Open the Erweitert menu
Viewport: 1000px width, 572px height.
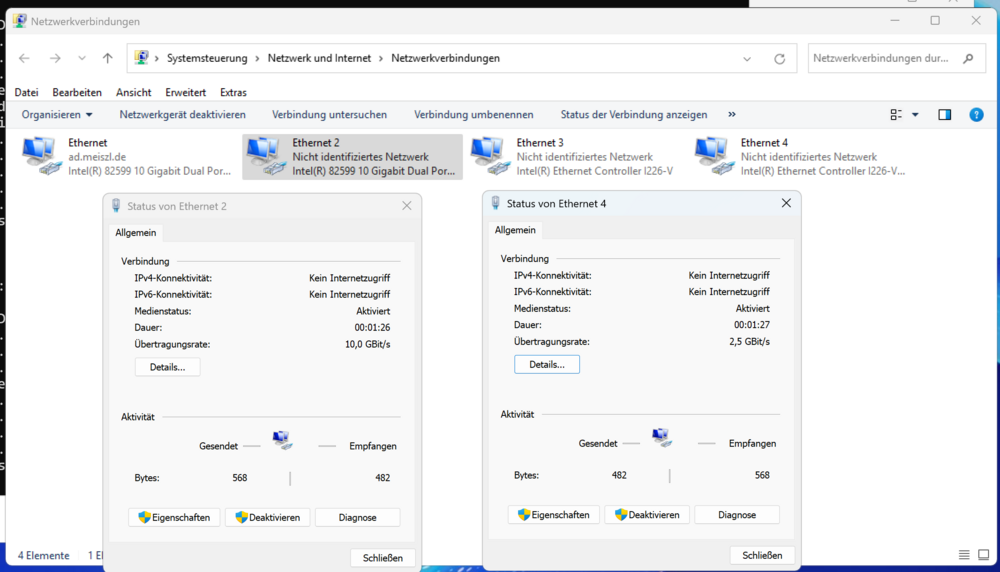pyautogui.click(x=186, y=92)
